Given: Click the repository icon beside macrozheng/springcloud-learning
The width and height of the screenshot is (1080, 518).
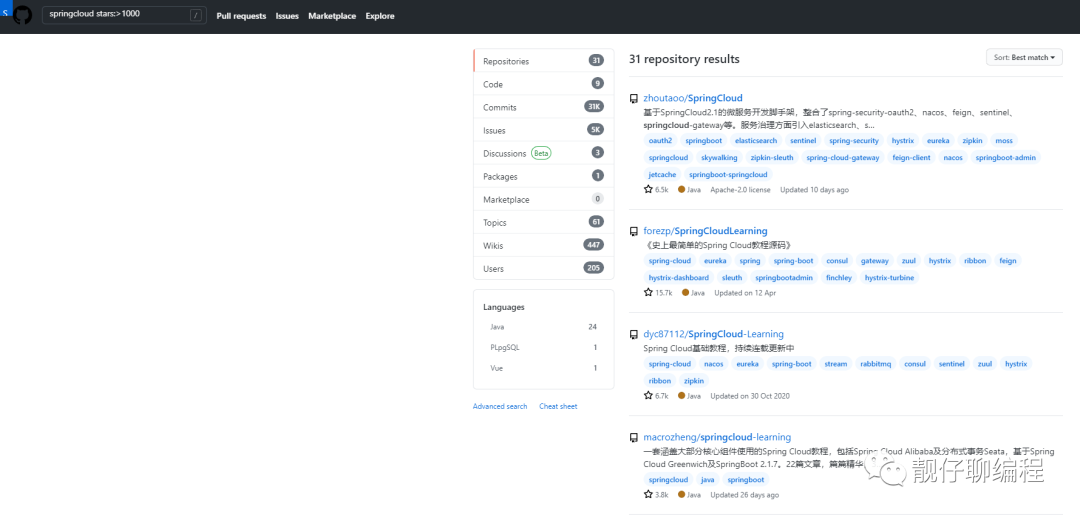Looking at the screenshot, I should tap(634, 438).
